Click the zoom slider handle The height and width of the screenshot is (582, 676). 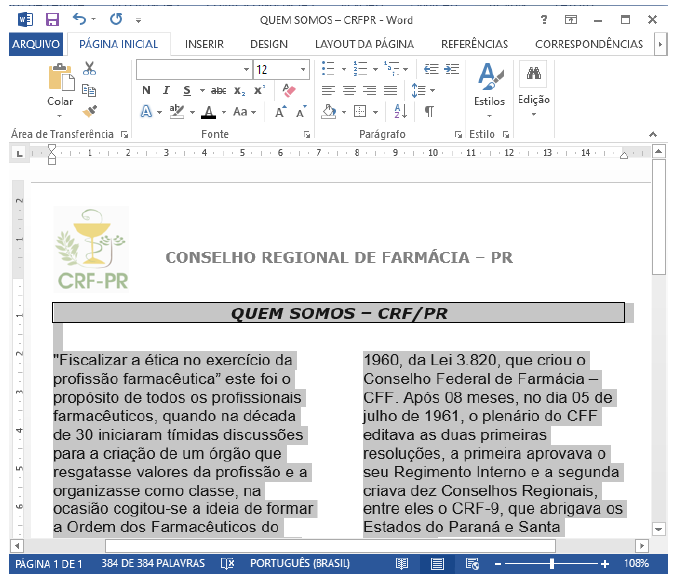pos(552,563)
